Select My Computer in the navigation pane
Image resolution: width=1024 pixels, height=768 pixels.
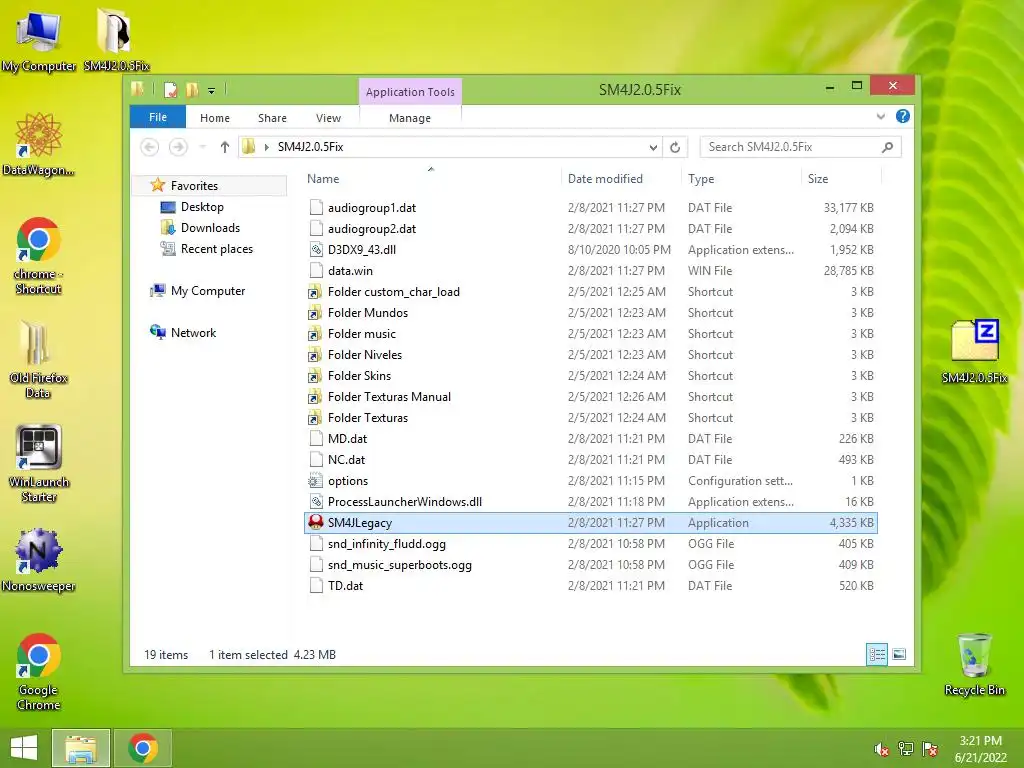[208, 291]
